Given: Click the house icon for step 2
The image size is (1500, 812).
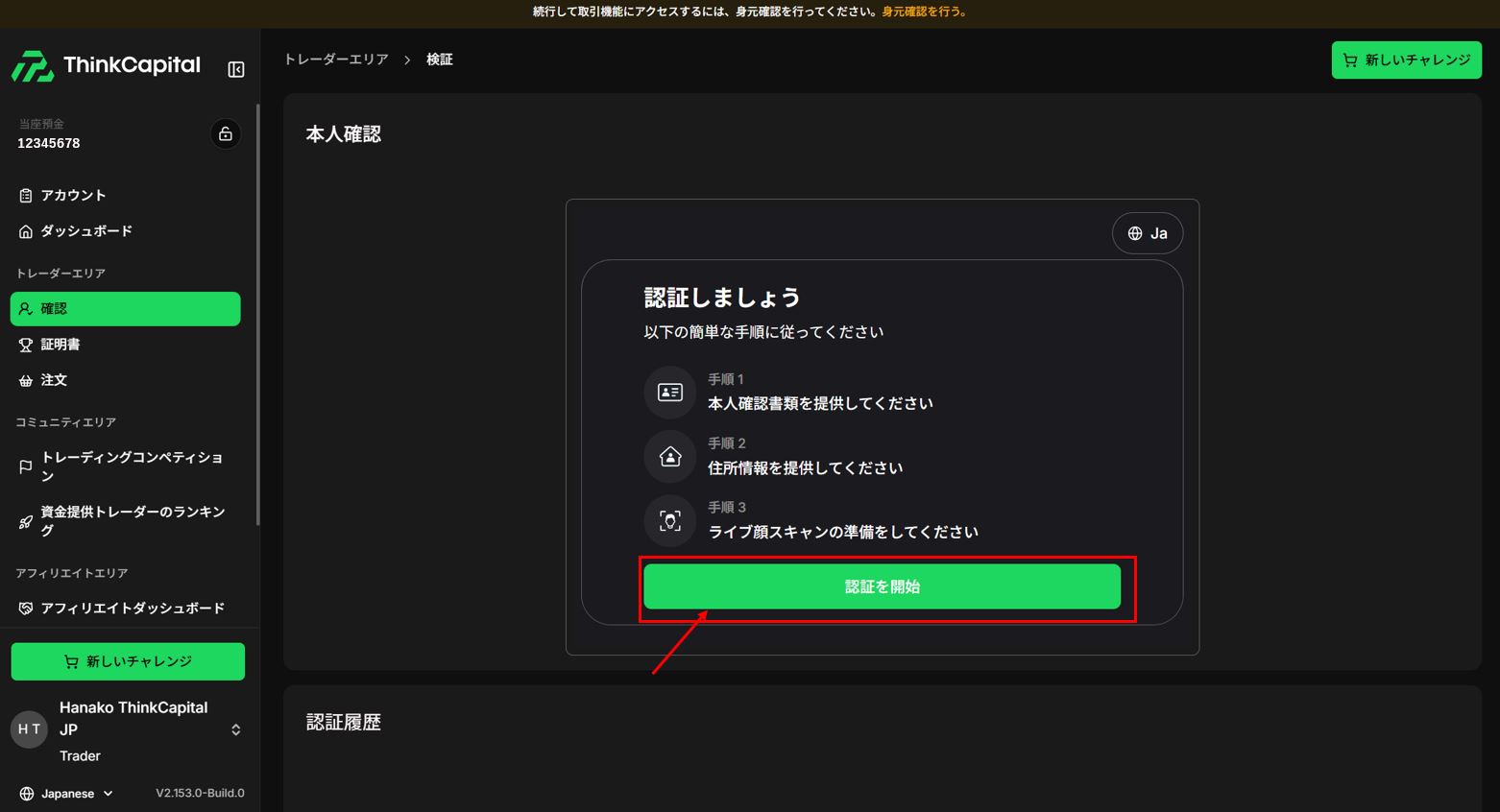Looking at the screenshot, I should coord(669,457).
